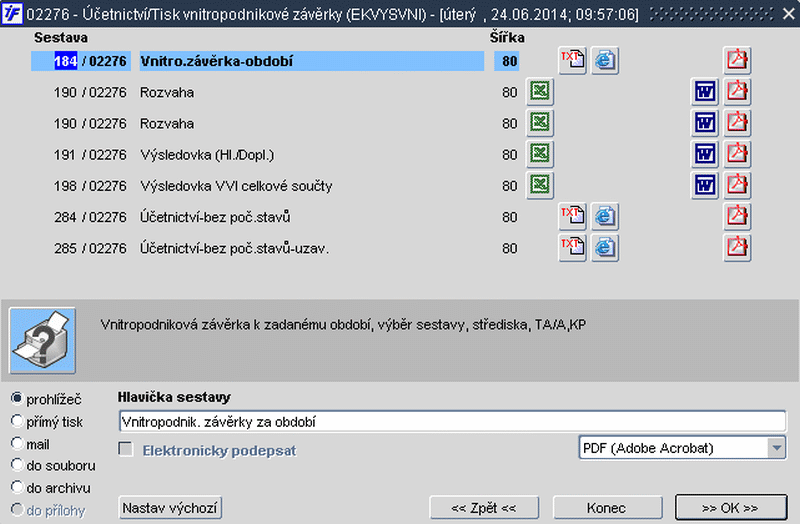Click the 284 / 02276 report number
The height and width of the screenshot is (524, 800).
(x=90, y=217)
